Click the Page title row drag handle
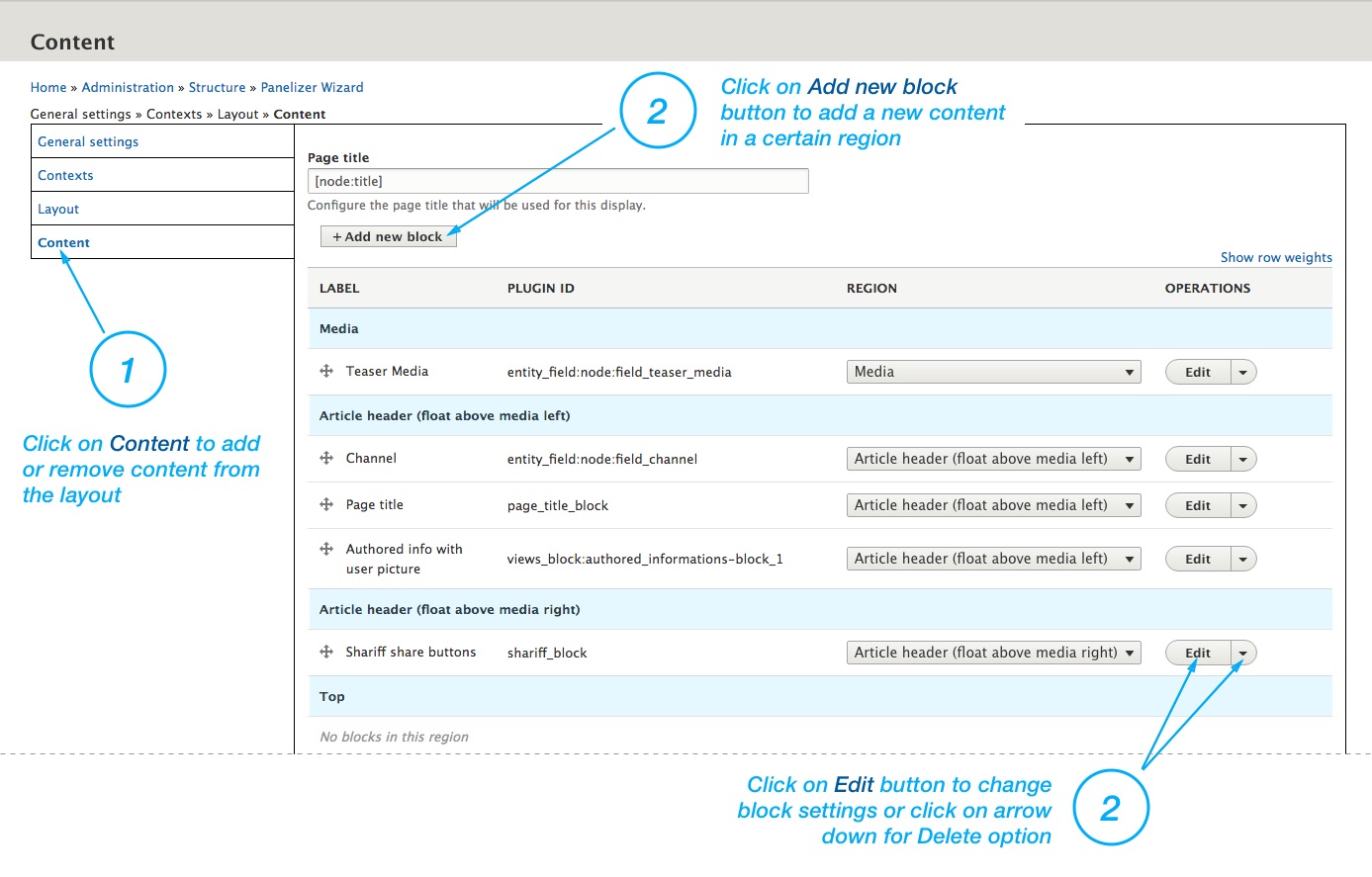 [325, 505]
